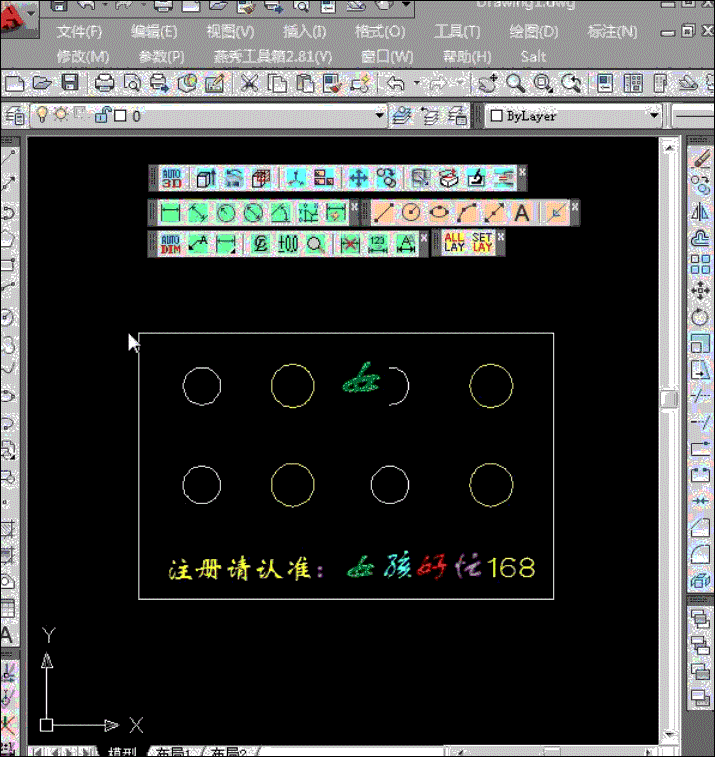Open the Salt menu

pos(533,56)
